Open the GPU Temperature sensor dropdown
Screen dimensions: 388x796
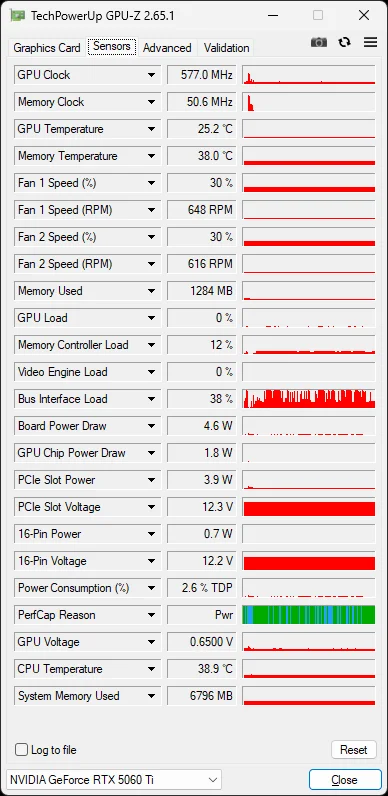151,129
